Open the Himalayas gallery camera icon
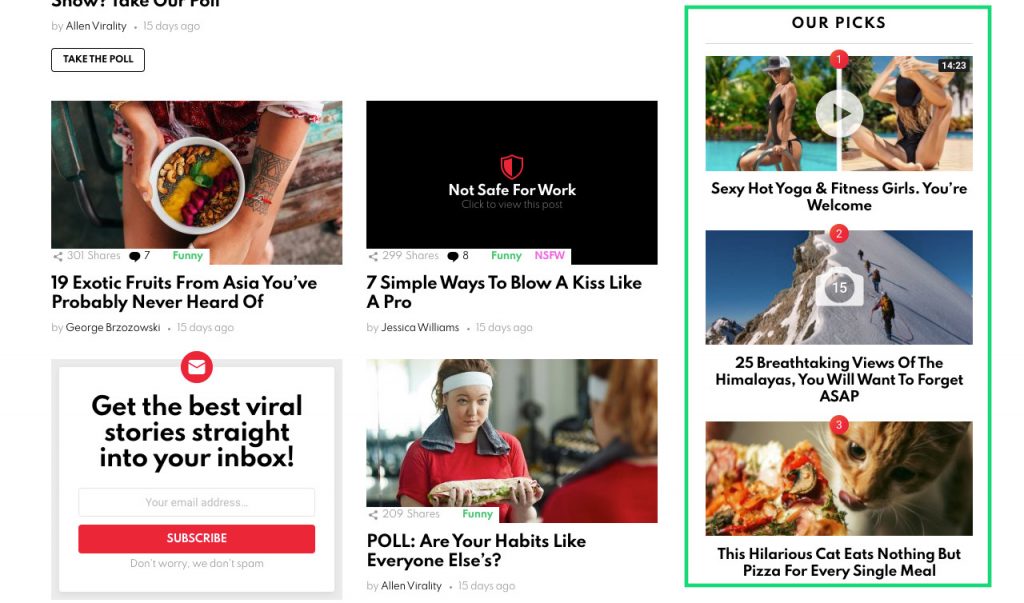The image size is (1024, 603). [x=839, y=287]
